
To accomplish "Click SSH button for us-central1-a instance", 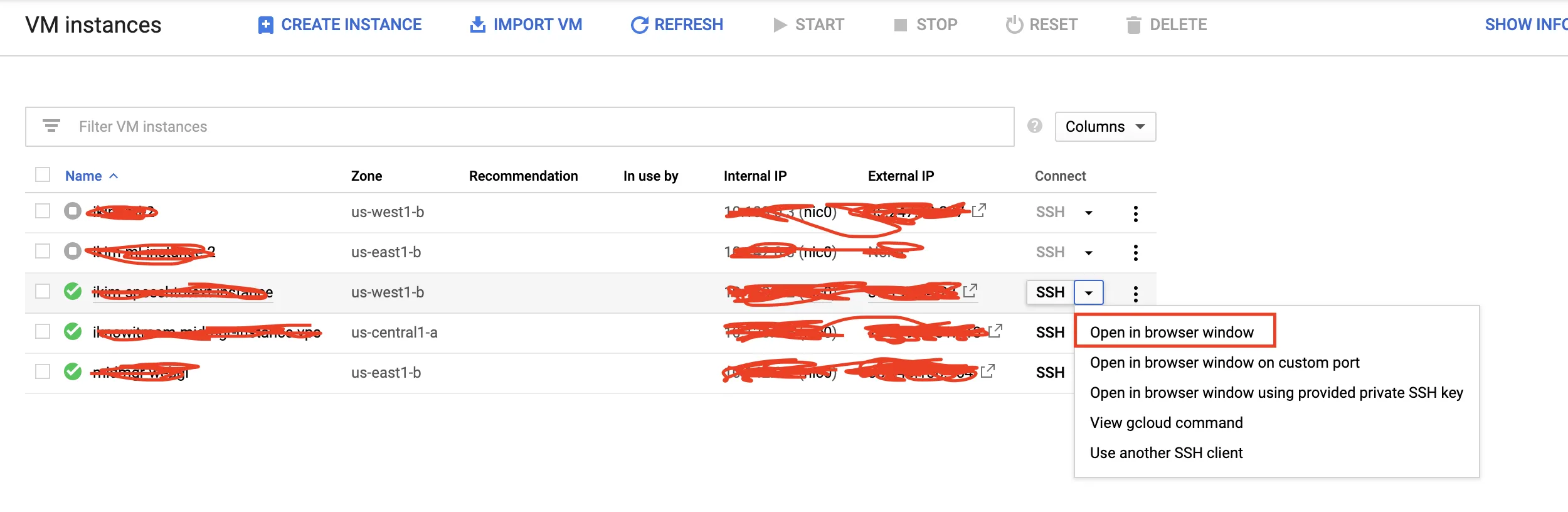I will (1050, 332).
